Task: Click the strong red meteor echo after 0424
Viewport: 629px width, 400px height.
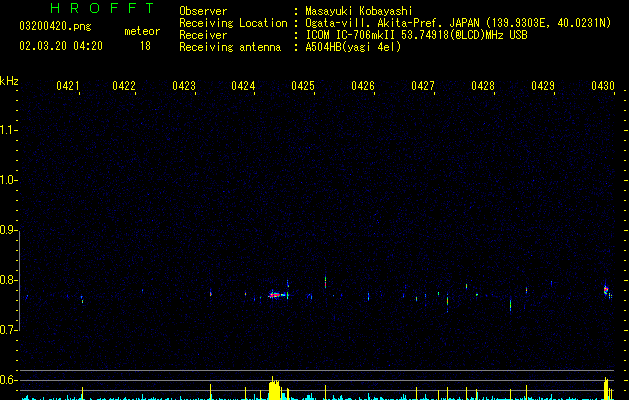Action: (275, 295)
